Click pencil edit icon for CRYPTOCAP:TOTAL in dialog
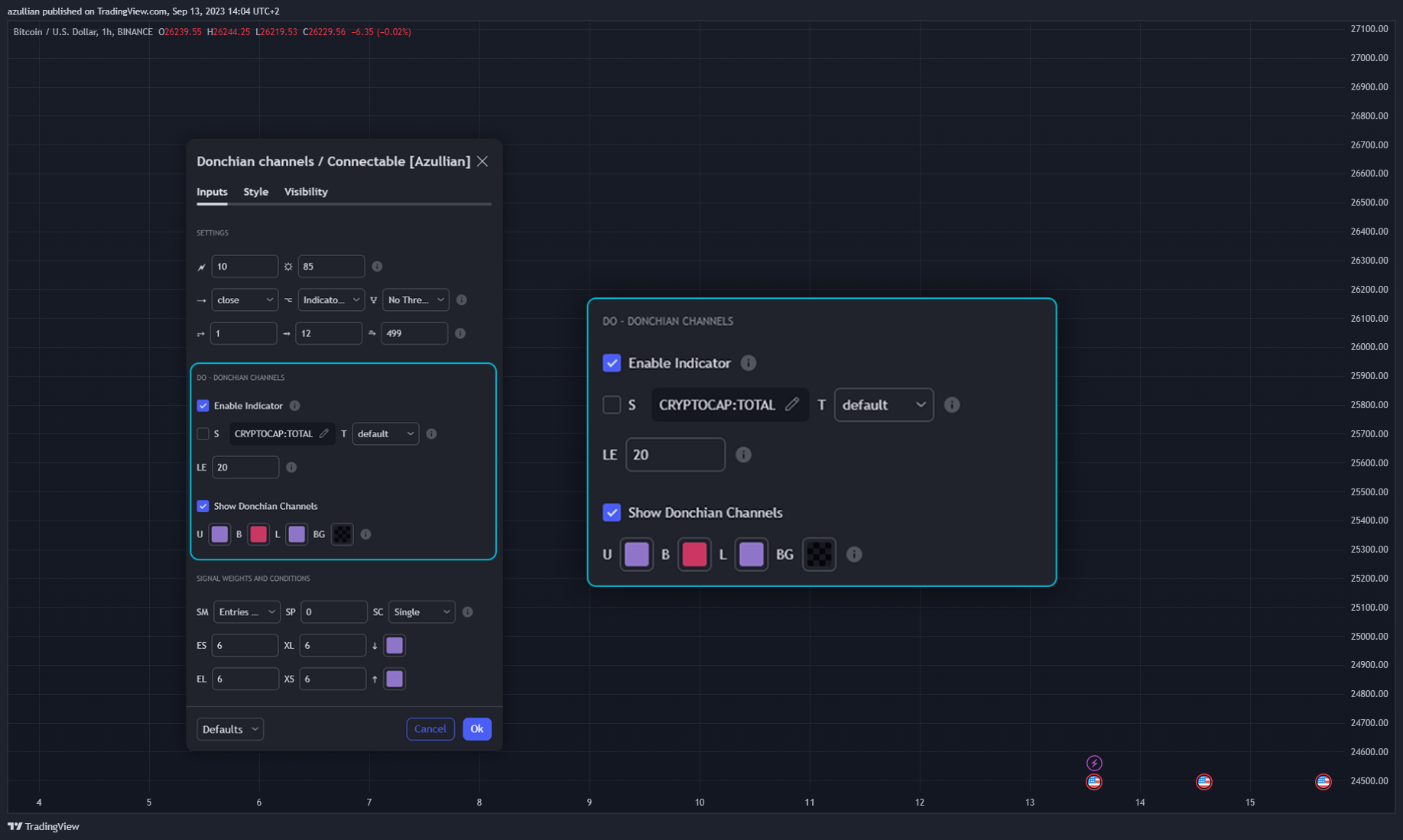The width and height of the screenshot is (1403, 840). point(324,433)
